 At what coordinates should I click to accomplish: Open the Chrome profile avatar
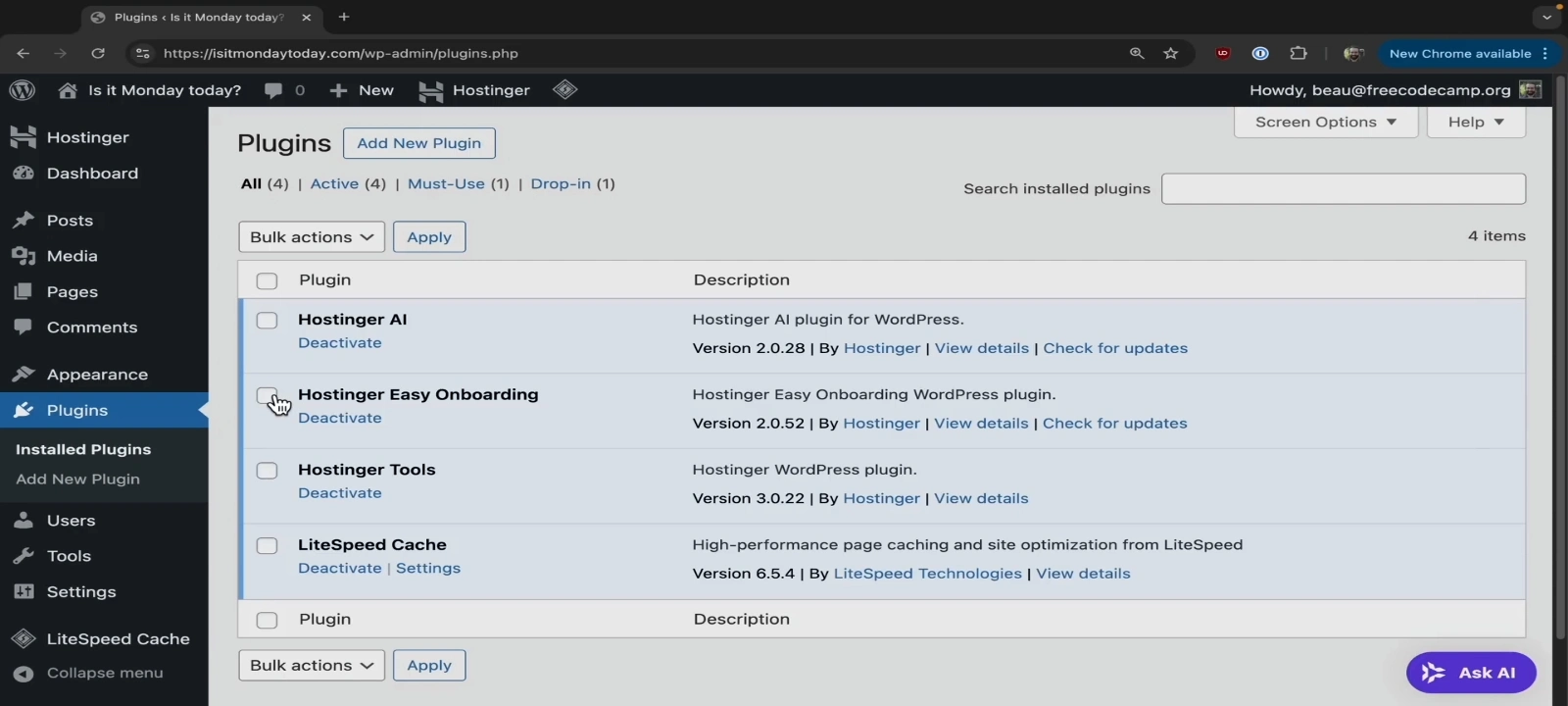(x=1353, y=53)
